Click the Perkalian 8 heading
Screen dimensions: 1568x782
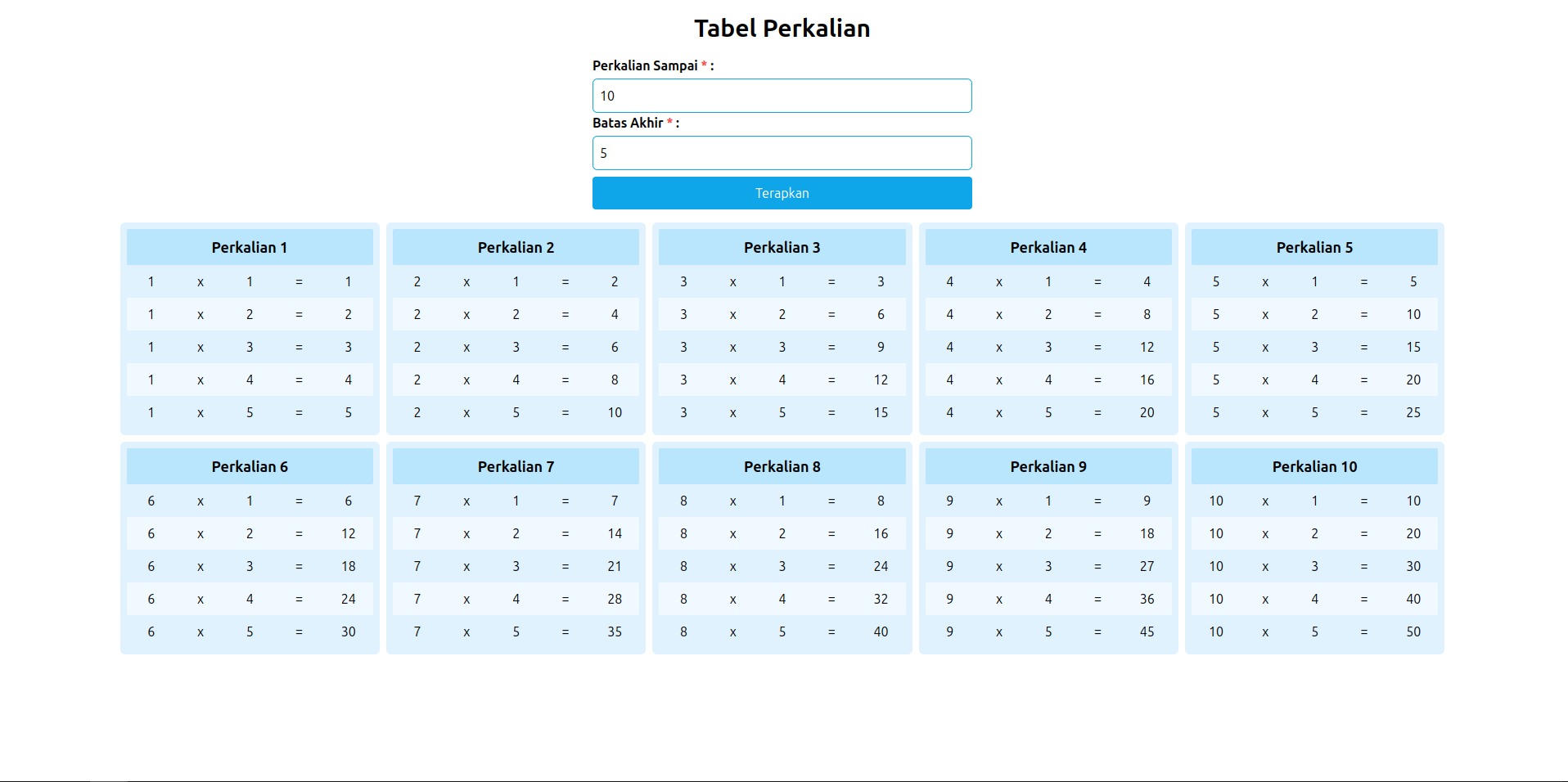tap(782, 466)
